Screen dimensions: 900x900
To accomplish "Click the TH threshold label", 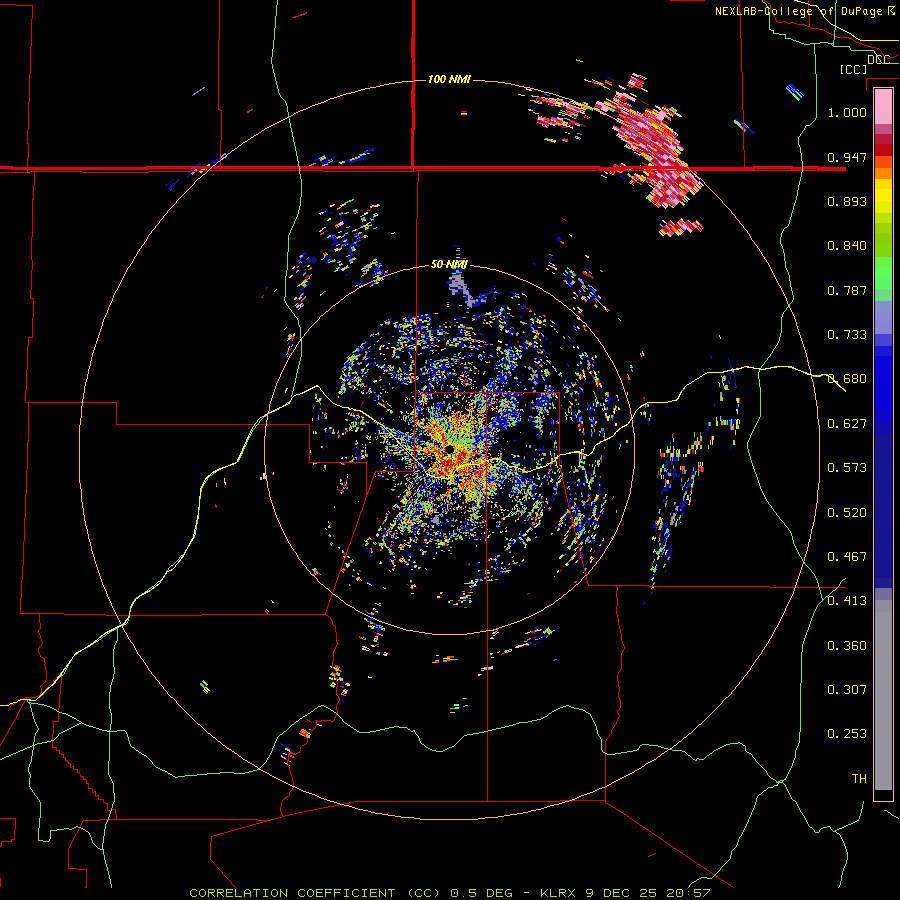I will coord(859,779).
